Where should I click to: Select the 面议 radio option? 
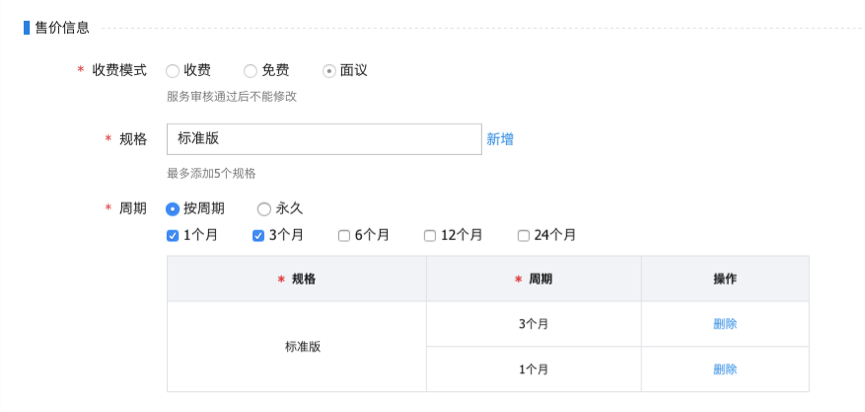coord(329,71)
